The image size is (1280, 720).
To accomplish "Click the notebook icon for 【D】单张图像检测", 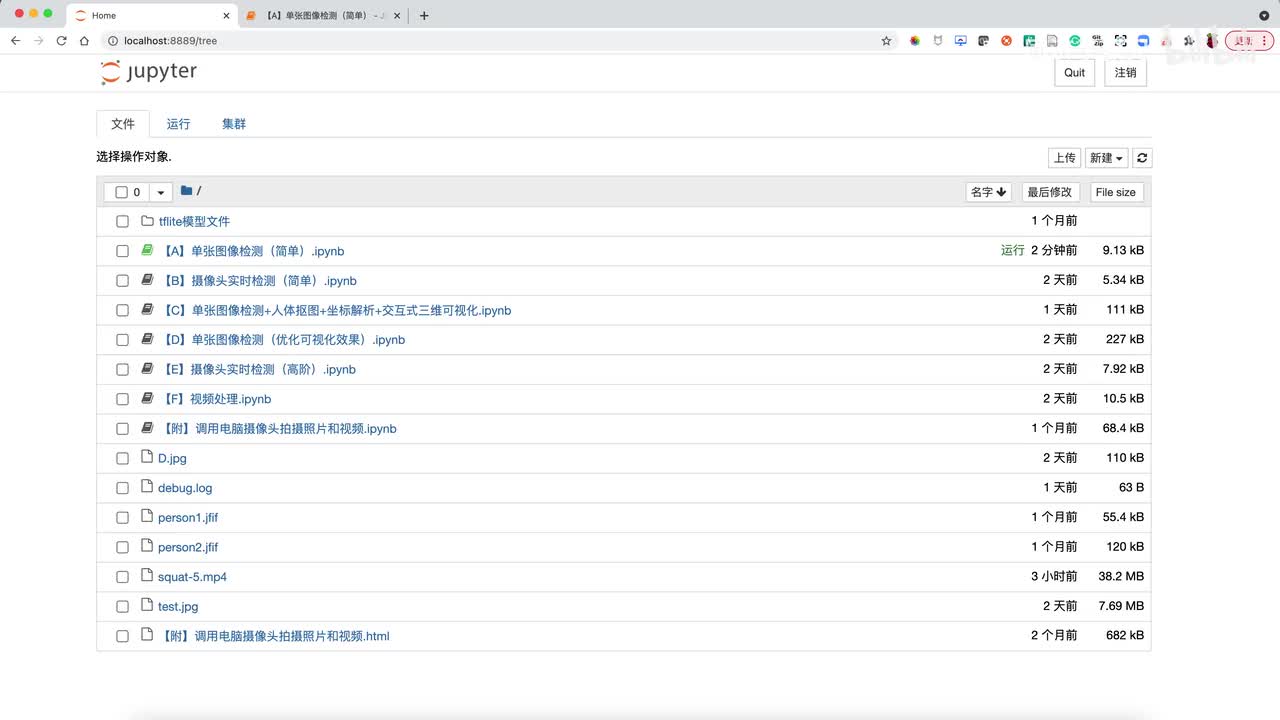I will [x=147, y=339].
